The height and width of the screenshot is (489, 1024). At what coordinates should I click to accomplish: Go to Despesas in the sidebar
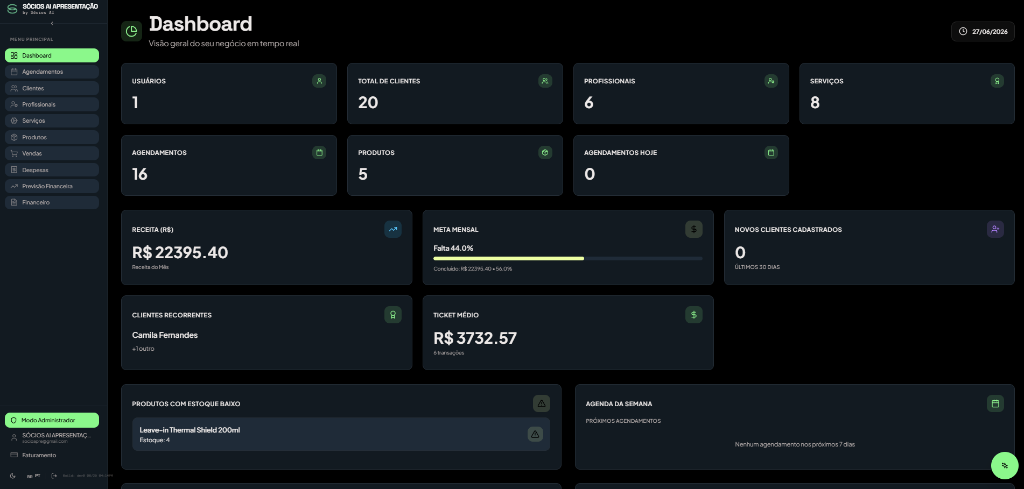click(52, 170)
